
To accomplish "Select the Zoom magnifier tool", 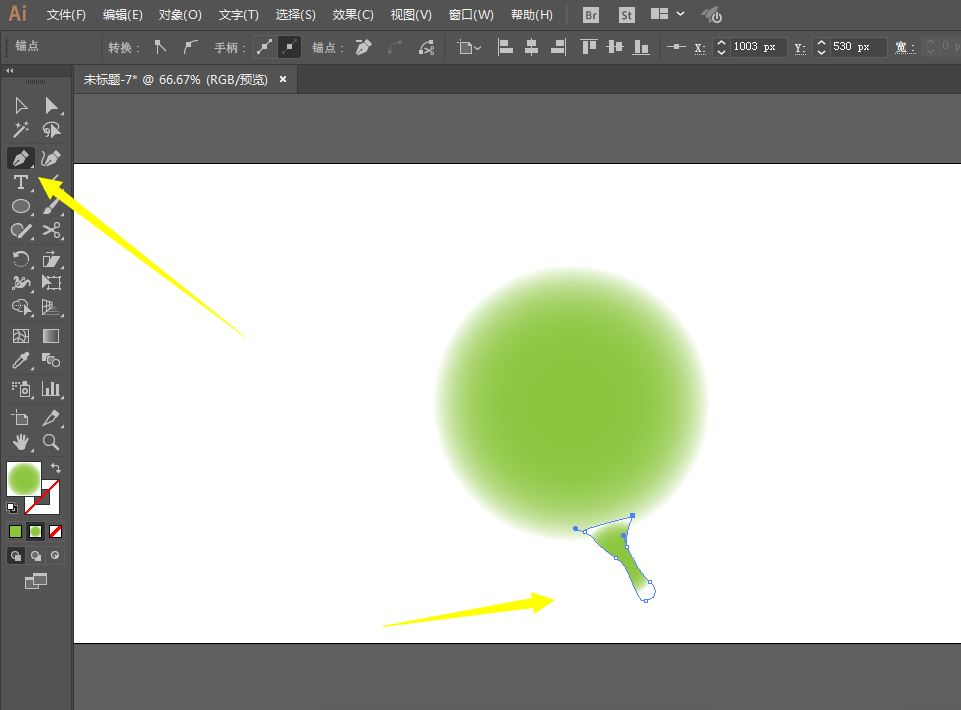I will [x=51, y=442].
